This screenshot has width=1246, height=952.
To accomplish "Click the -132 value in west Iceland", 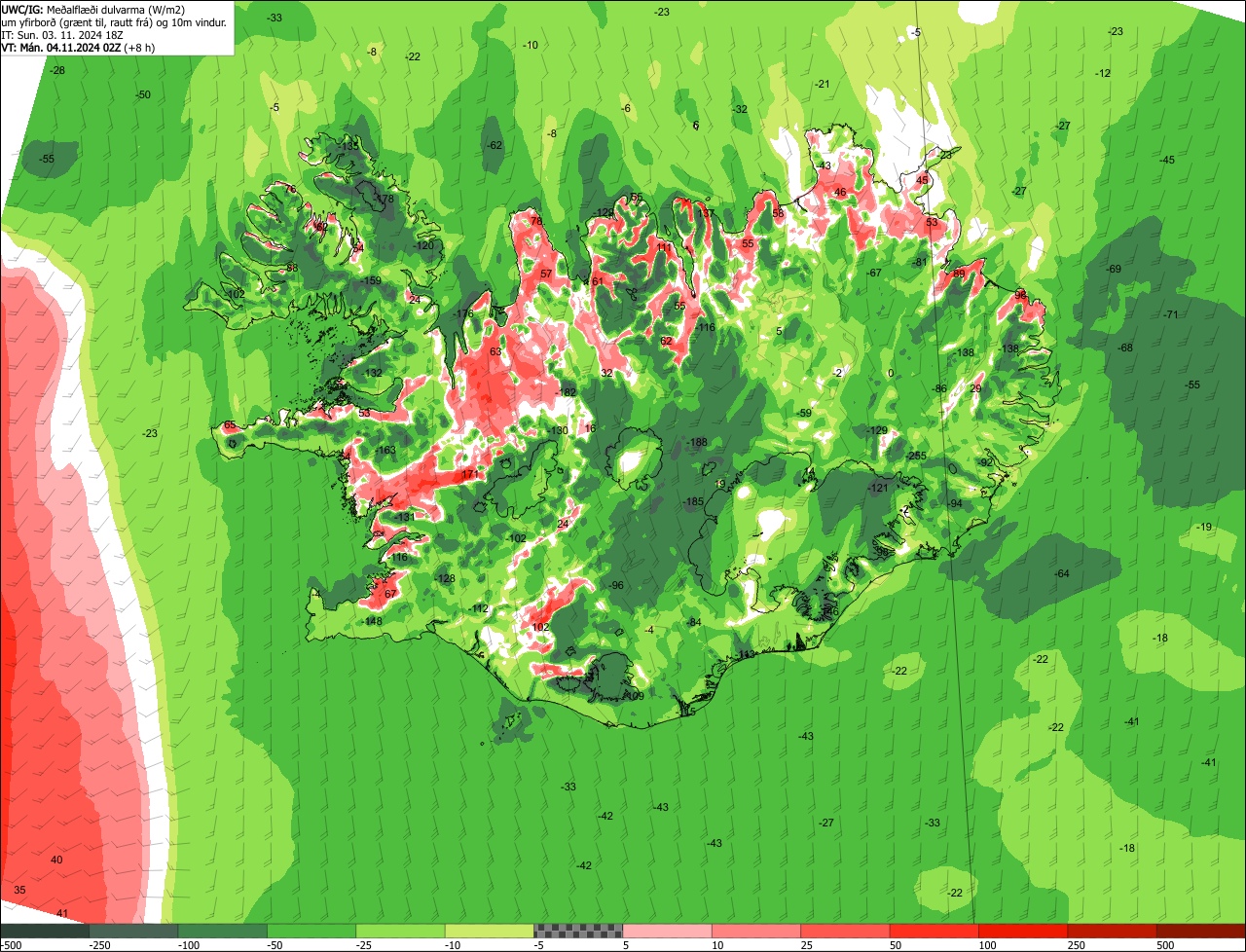I will (373, 373).
